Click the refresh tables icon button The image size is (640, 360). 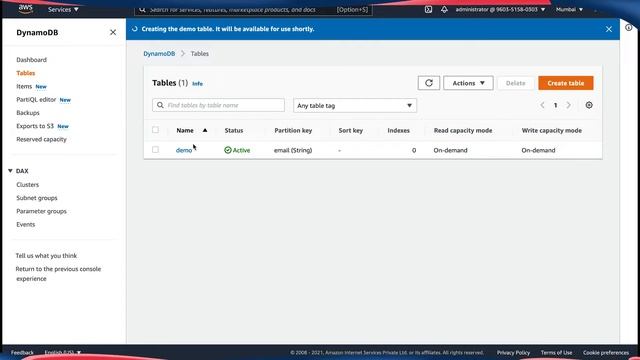pyautogui.click(x=429, y=83)
